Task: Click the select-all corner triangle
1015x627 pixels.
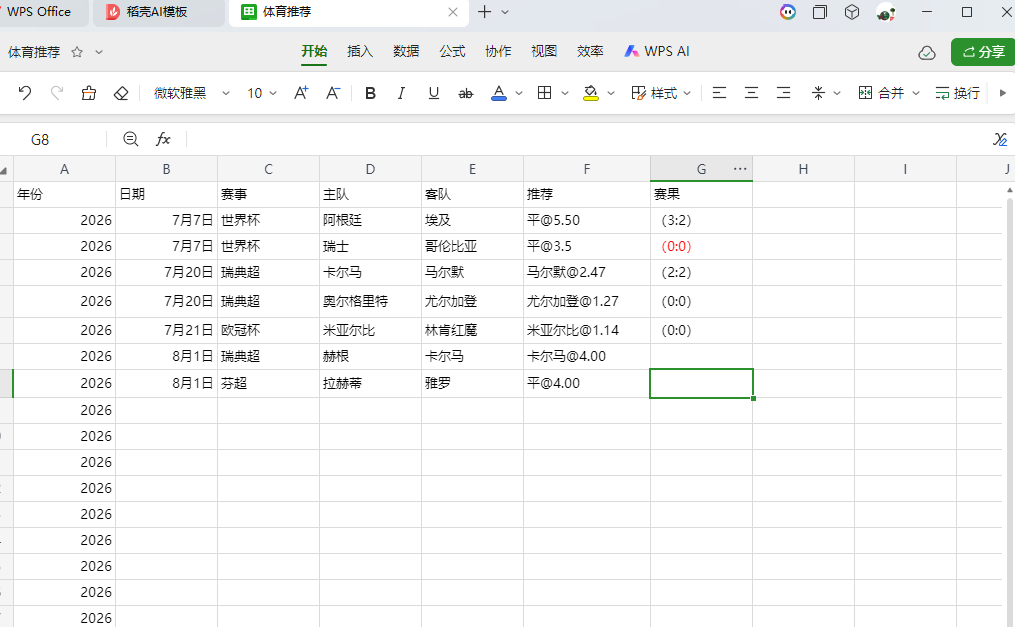Action: [x=5, y=170]
